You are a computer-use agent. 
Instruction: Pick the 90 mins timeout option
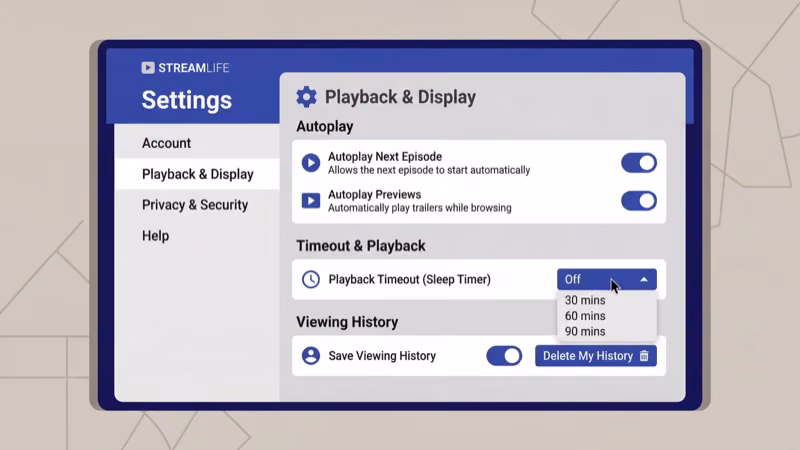click(585, 332)
